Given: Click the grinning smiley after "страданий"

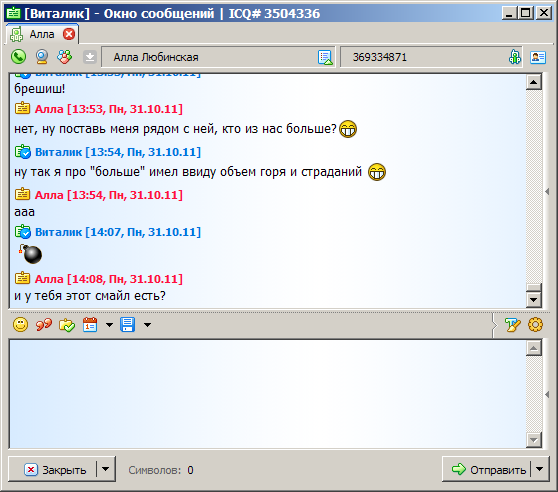Looking at the screenshot, I should click(x=377, y=172).
